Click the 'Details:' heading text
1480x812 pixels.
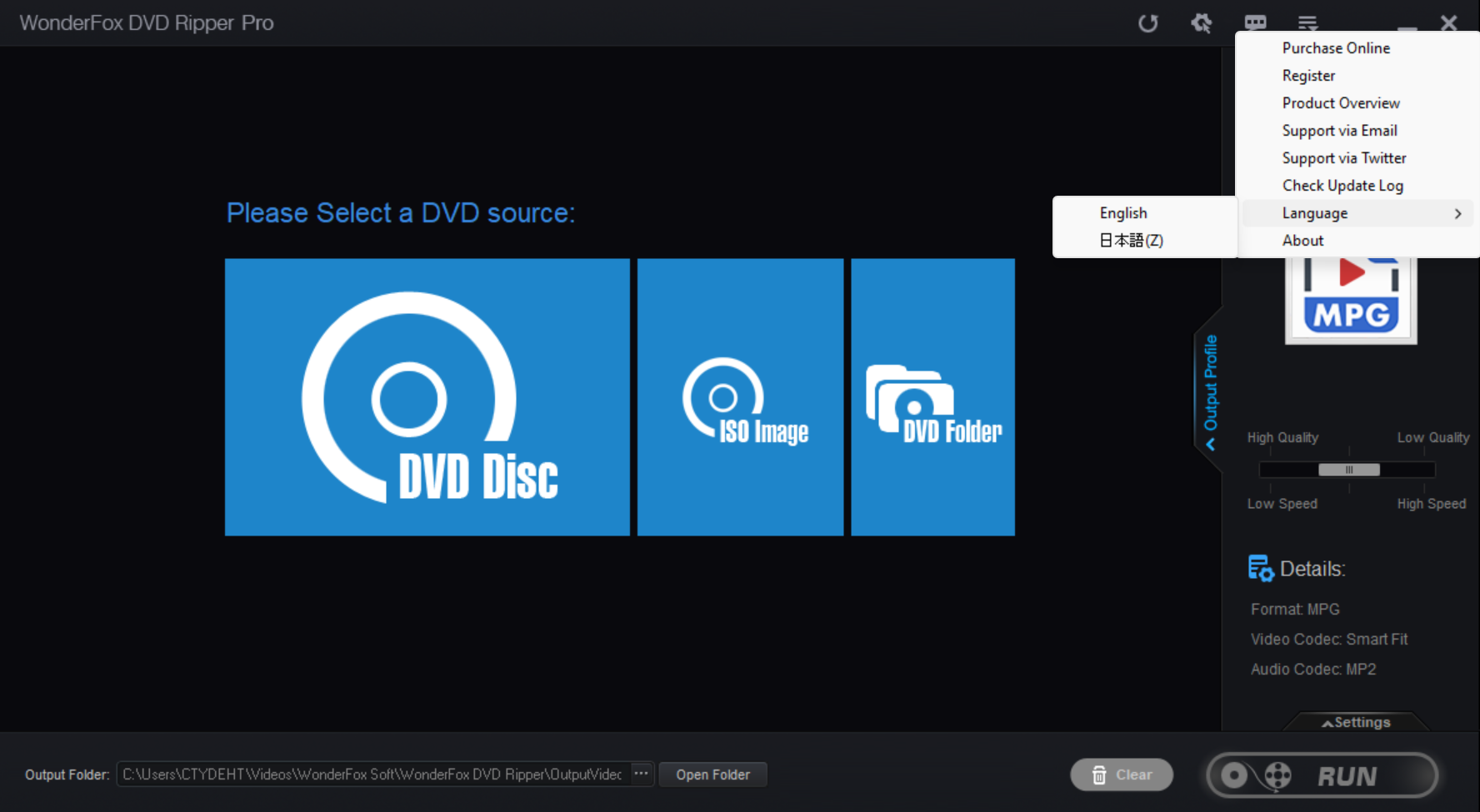tap(1312, 569)
